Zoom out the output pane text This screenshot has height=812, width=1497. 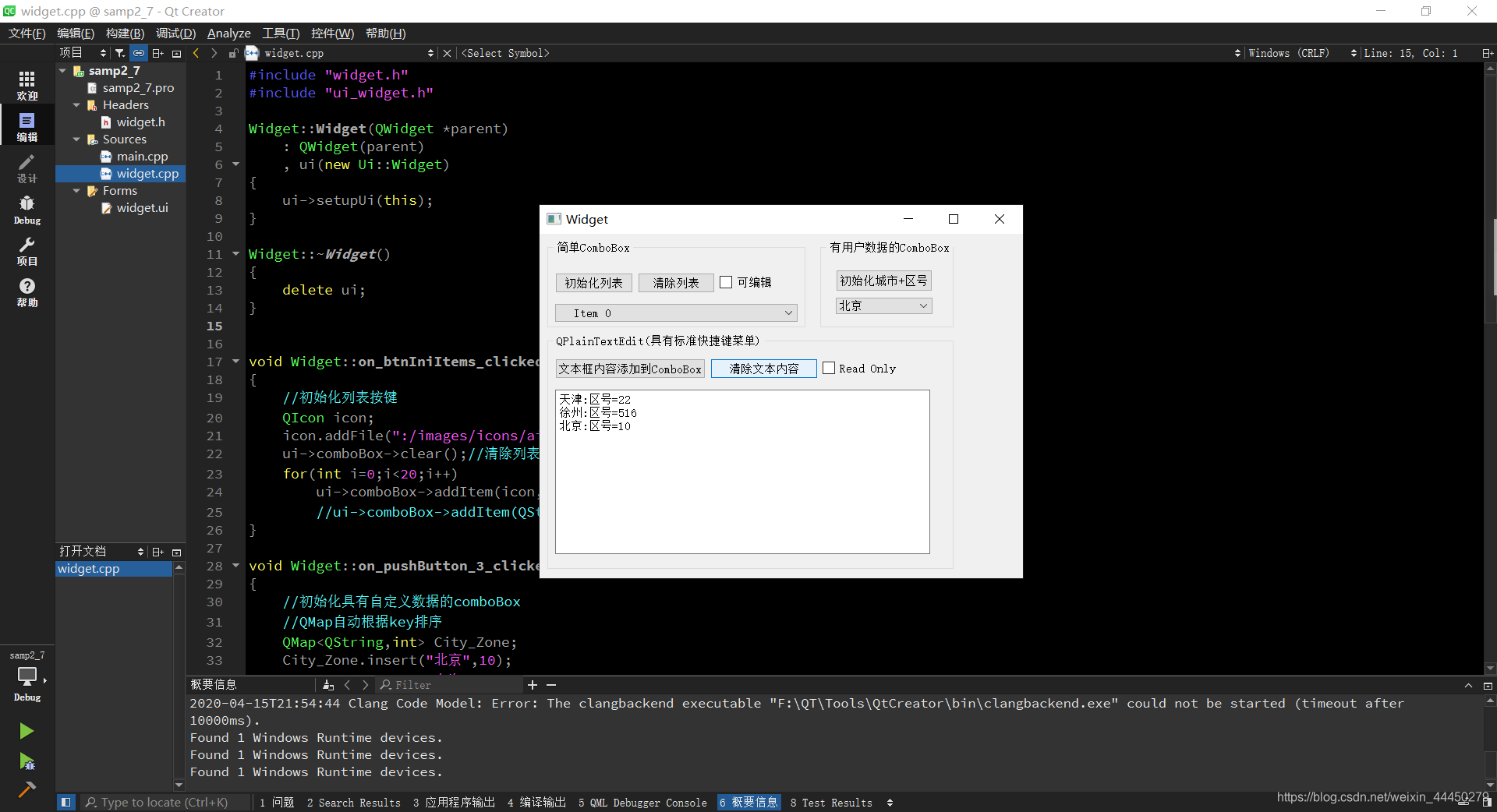(x=551, y=685)
